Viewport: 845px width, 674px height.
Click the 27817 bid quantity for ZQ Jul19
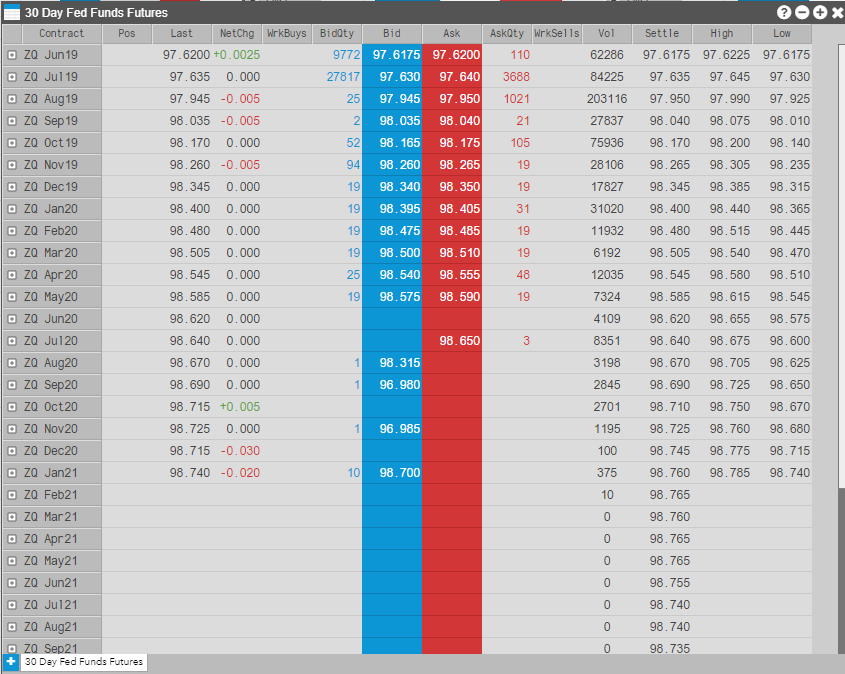(x=343, y=77)
